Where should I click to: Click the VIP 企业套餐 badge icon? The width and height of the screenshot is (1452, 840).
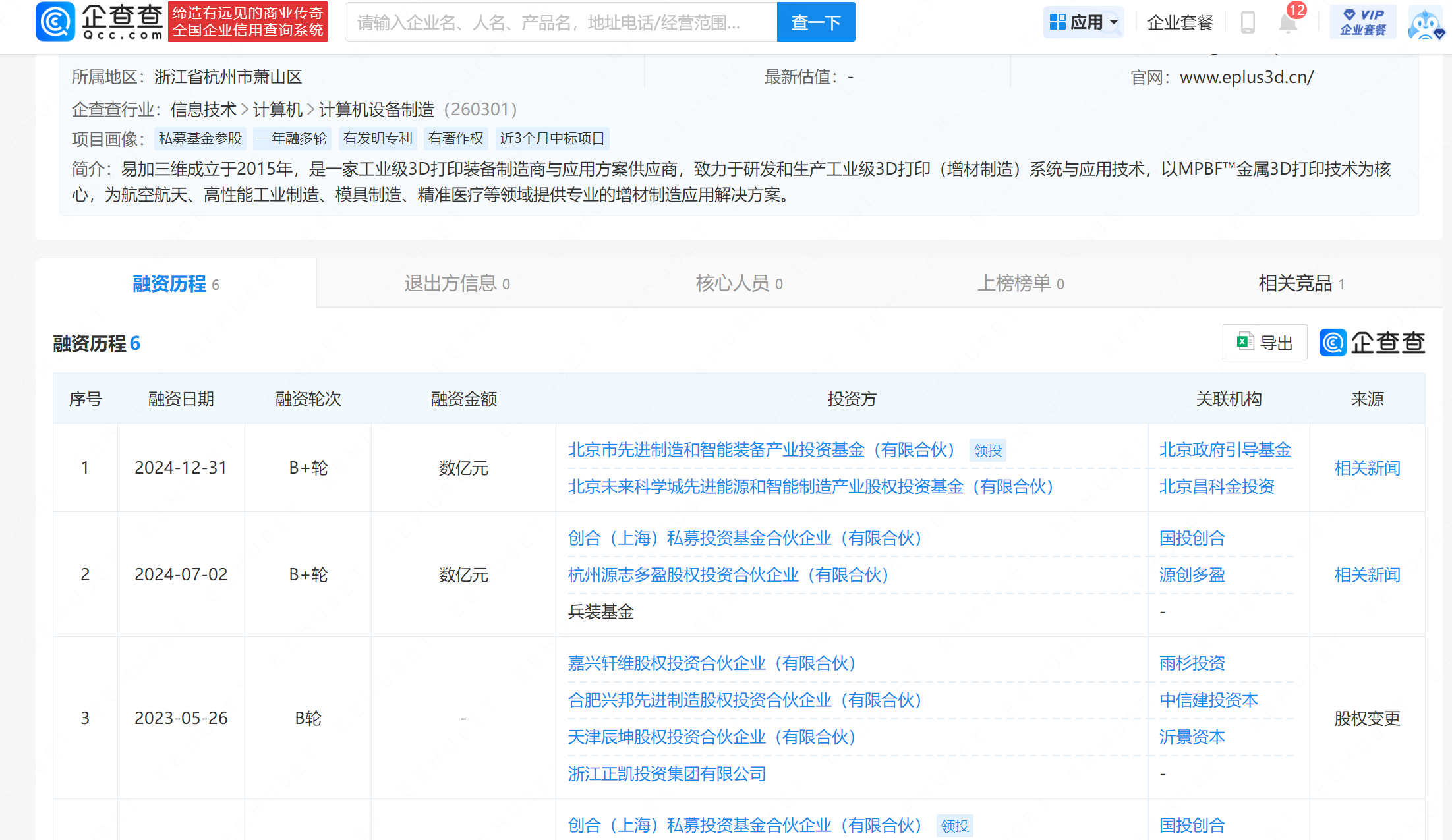[1362, 22]
